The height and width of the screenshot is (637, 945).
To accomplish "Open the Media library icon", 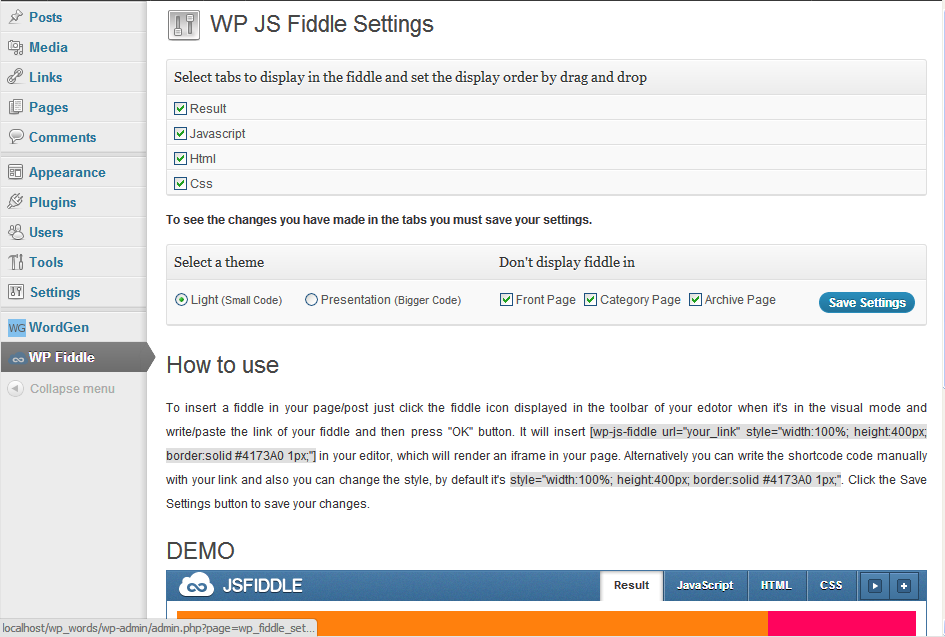I will (16, 47).
